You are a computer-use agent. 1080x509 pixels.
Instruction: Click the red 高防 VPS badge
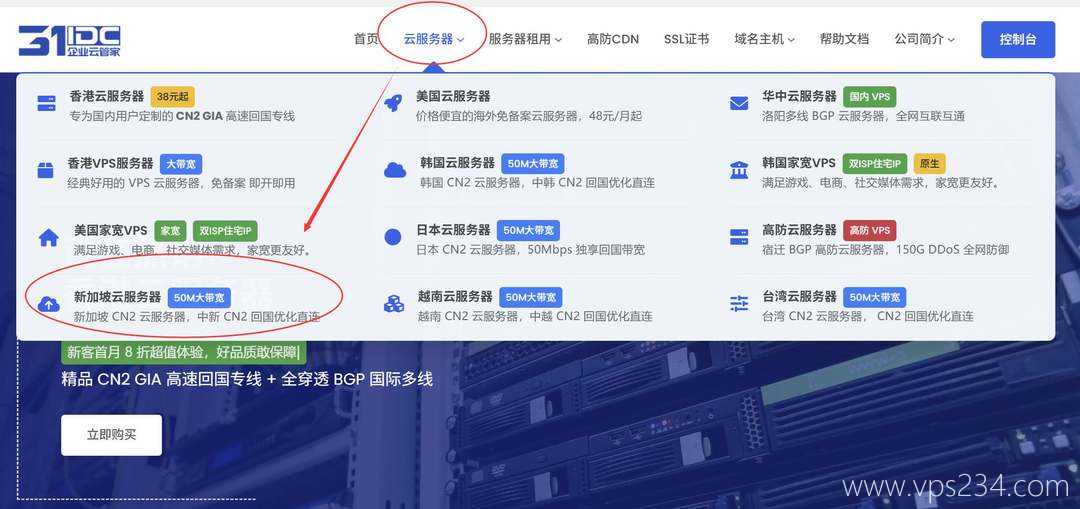click(870, 230)
